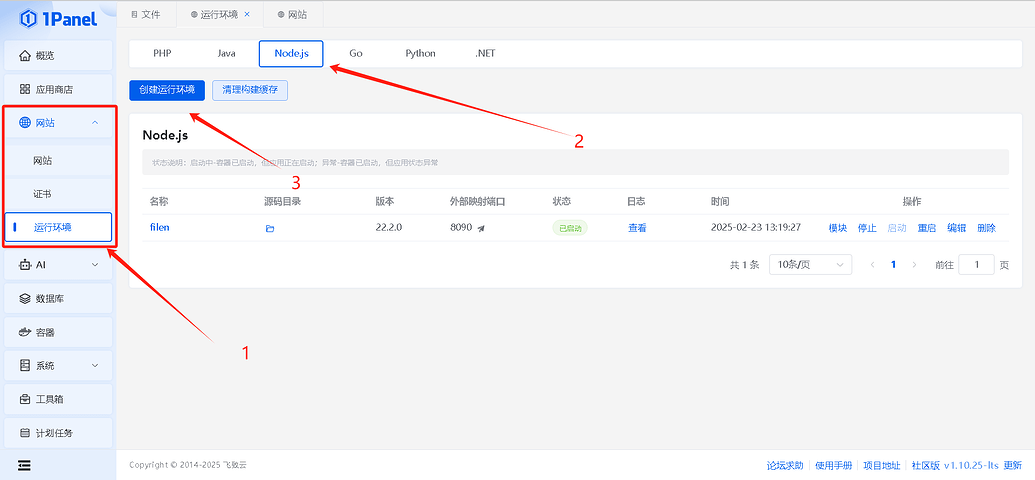Open the filen runtime name link
Viewport: 1035px width, 480px height.
(160, 228)
